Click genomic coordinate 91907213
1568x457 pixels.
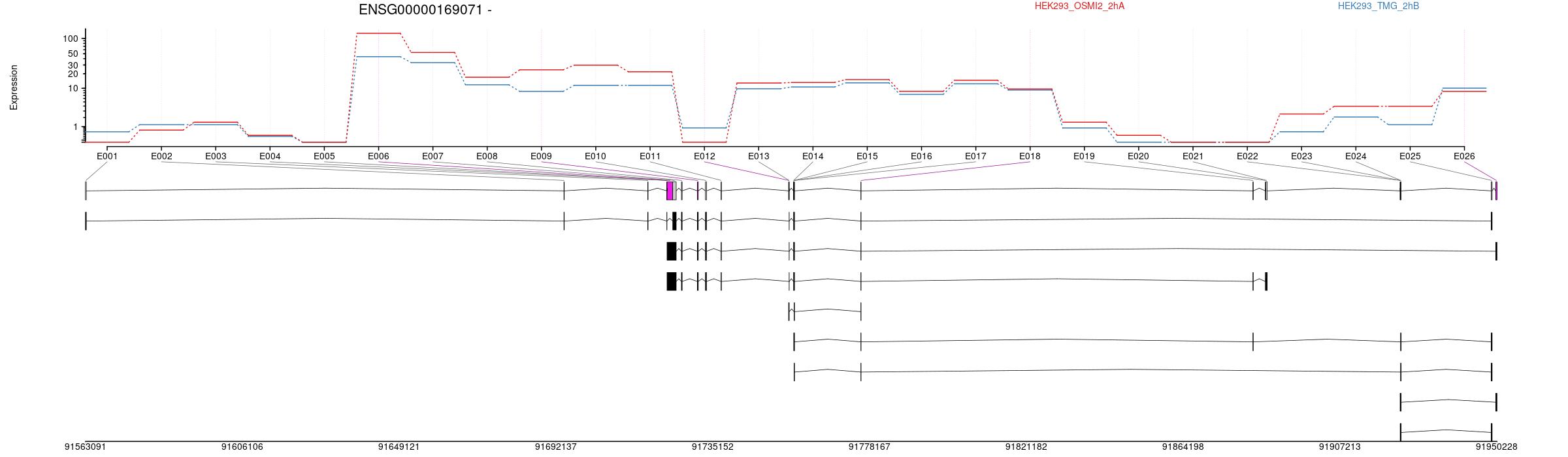click(1340, 447)
